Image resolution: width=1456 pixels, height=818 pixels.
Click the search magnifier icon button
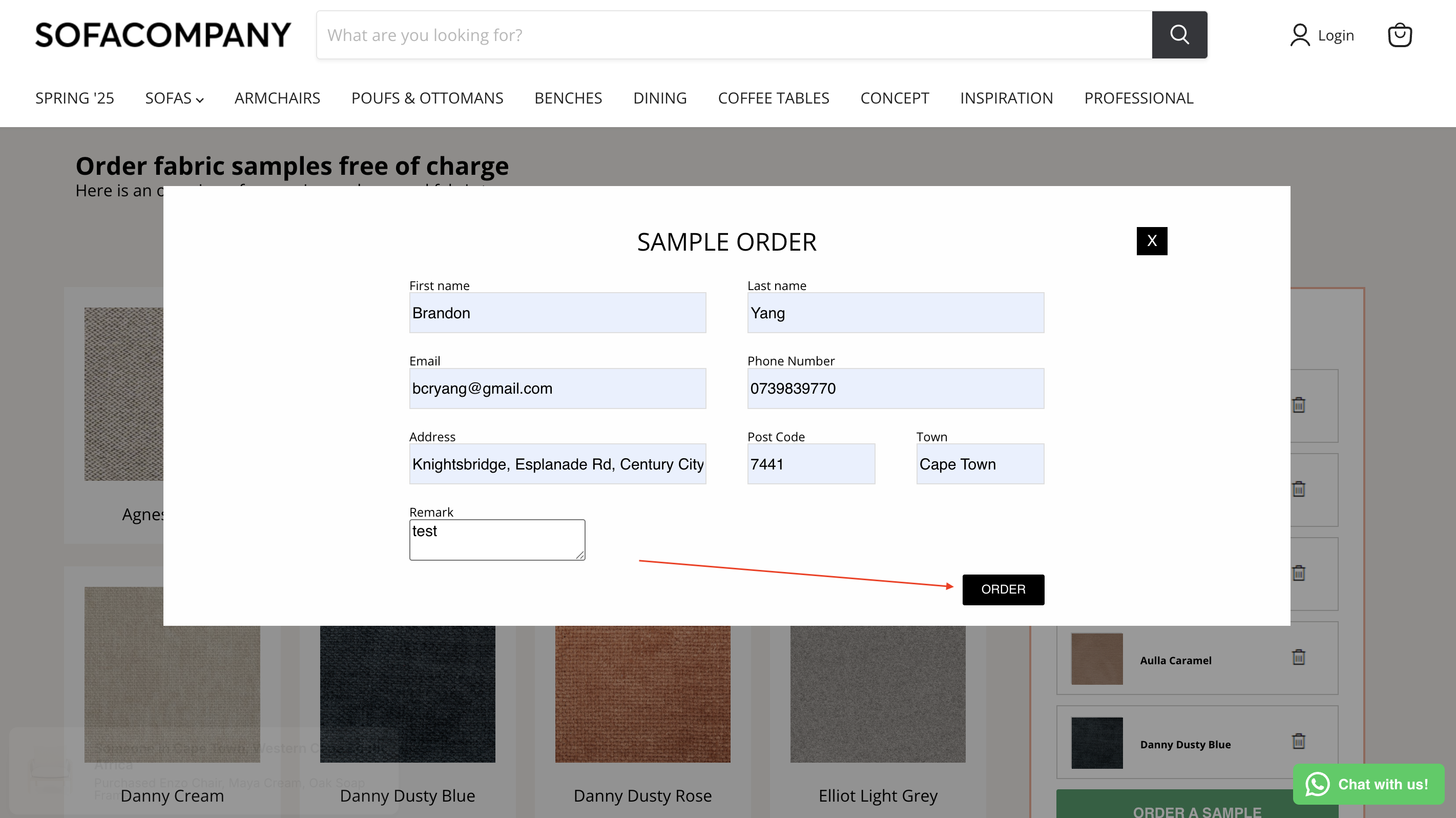coord(1179,35)
